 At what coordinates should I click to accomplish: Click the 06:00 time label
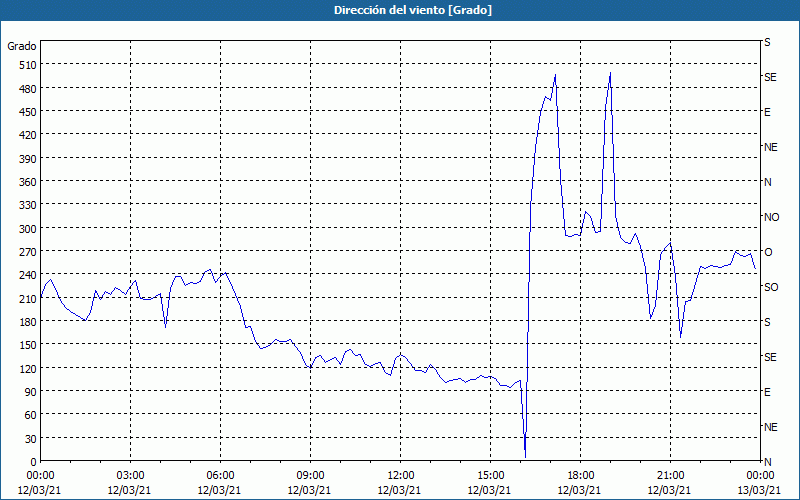[x=220, y=476]
